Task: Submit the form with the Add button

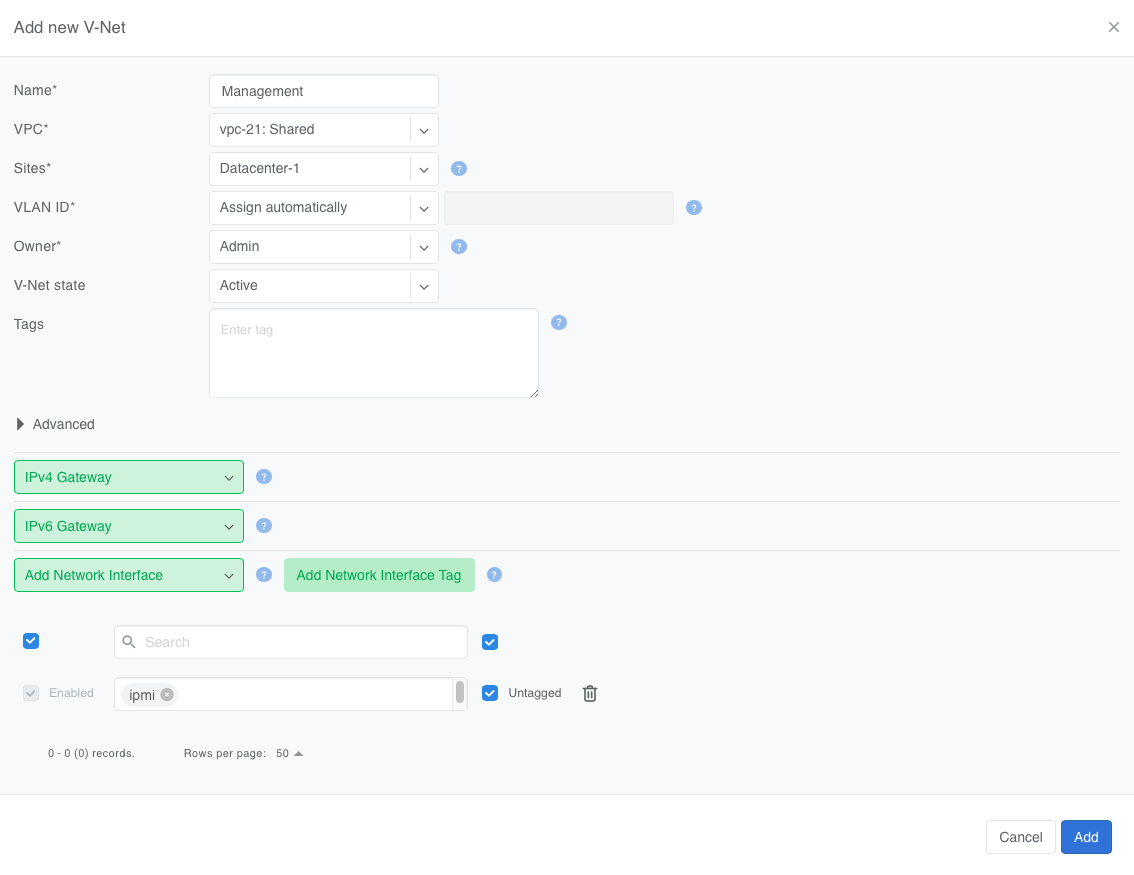Action: click(x=1086, y=837)
